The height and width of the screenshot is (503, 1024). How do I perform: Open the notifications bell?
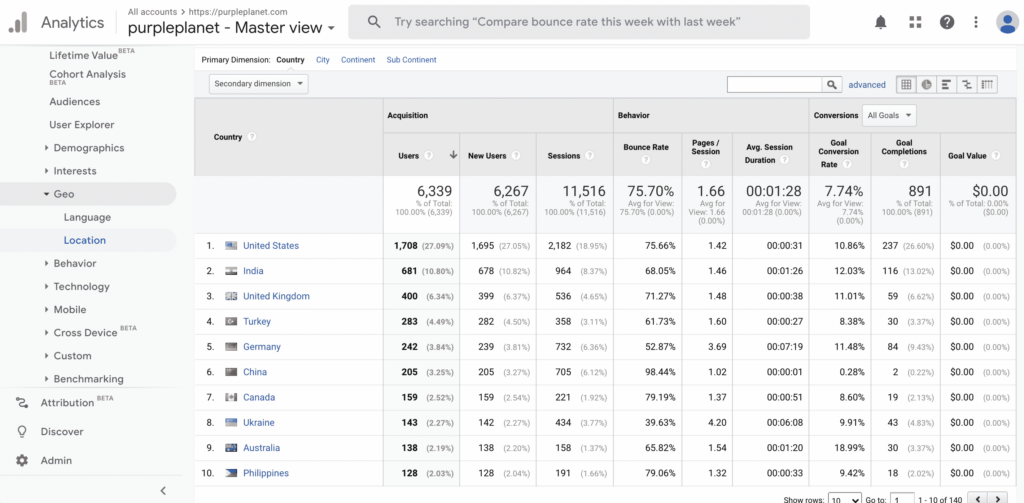tap(881, 22)
